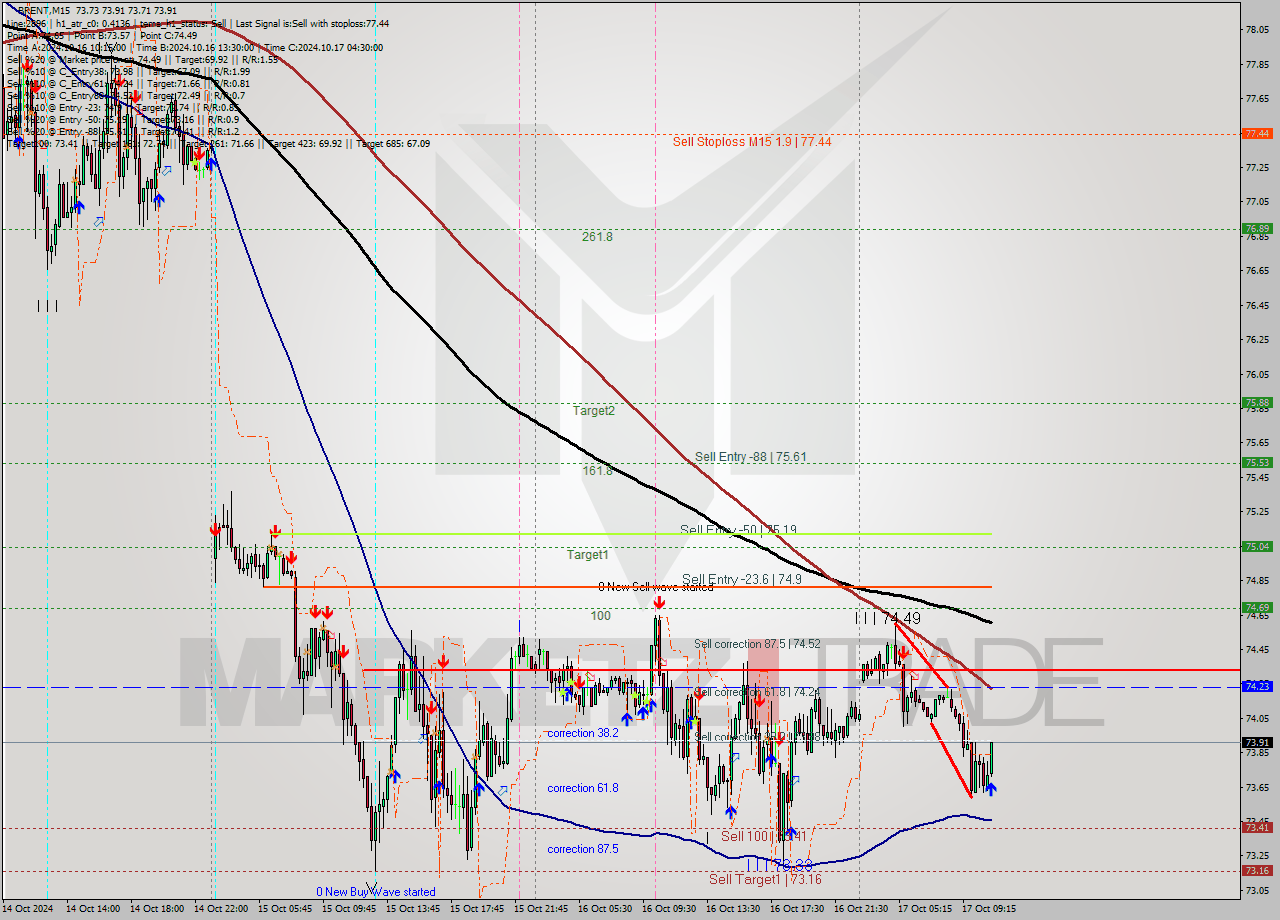Viewport: 1280px width, 920px height.
Task: Click the '16 Oct 17:30' time axis label
Action: click(797, 909)
